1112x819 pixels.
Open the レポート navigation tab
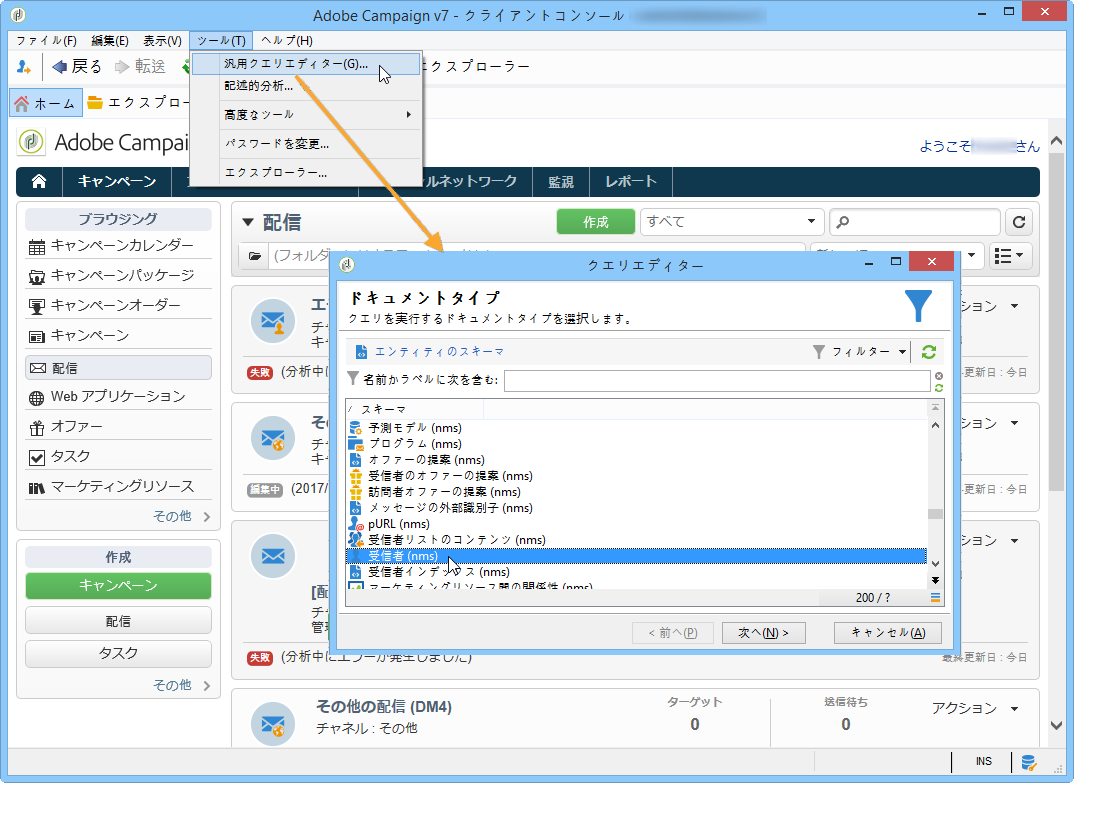click(x=630, y=182)
